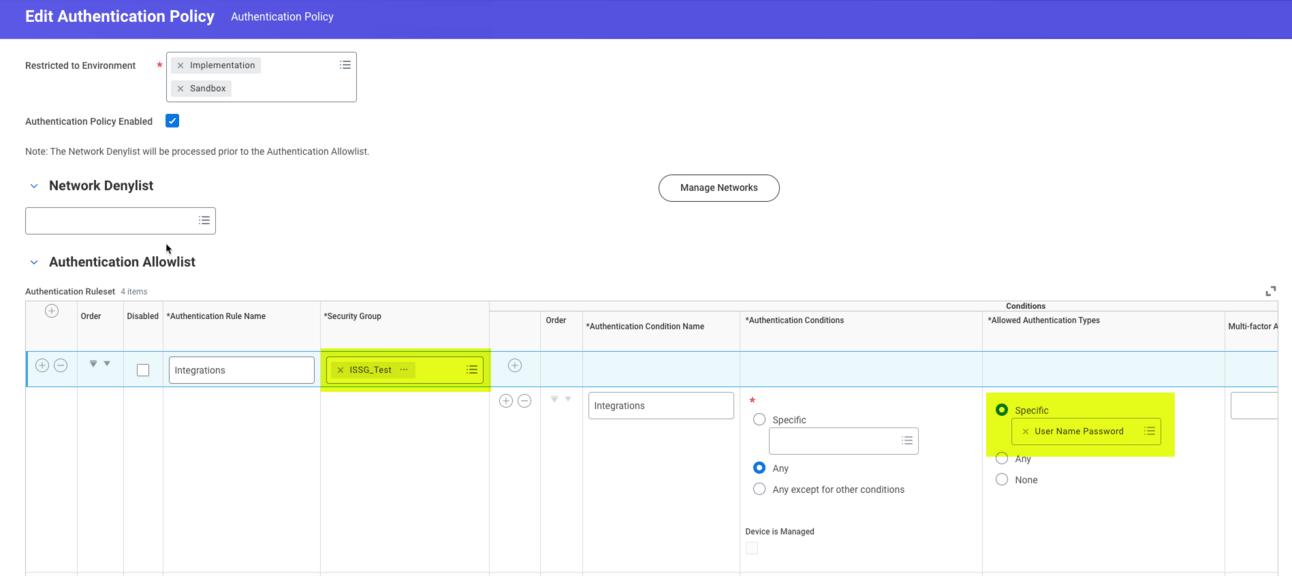
Task: Uncheck Authentication Policy Enabled checkbox
Action: tap(172, 121)
